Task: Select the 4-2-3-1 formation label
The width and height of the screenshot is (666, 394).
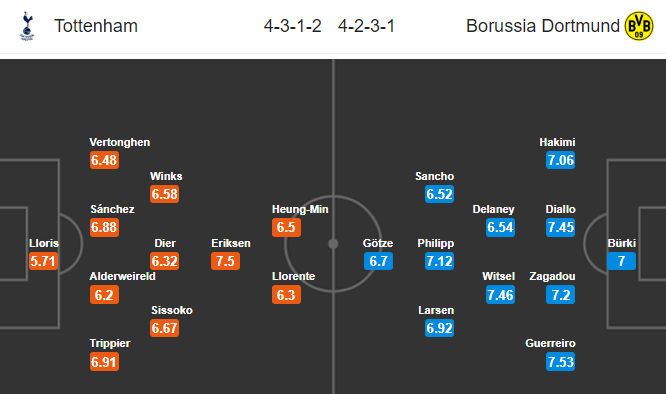Action: pos(367,26)
